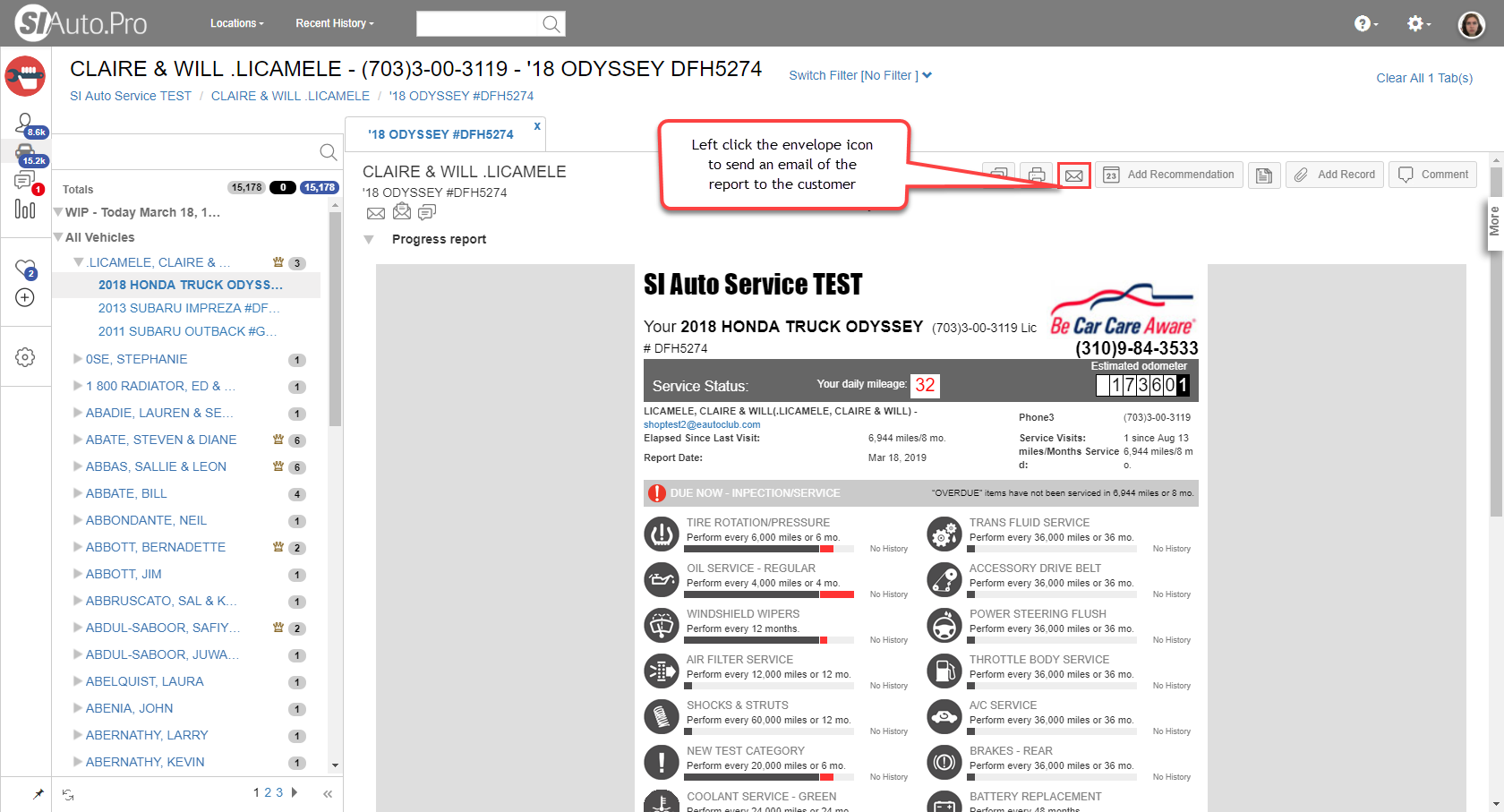Select ABBAS, SALLIE & LEON customer
The image size is (1504, 812).
[156, 466]
